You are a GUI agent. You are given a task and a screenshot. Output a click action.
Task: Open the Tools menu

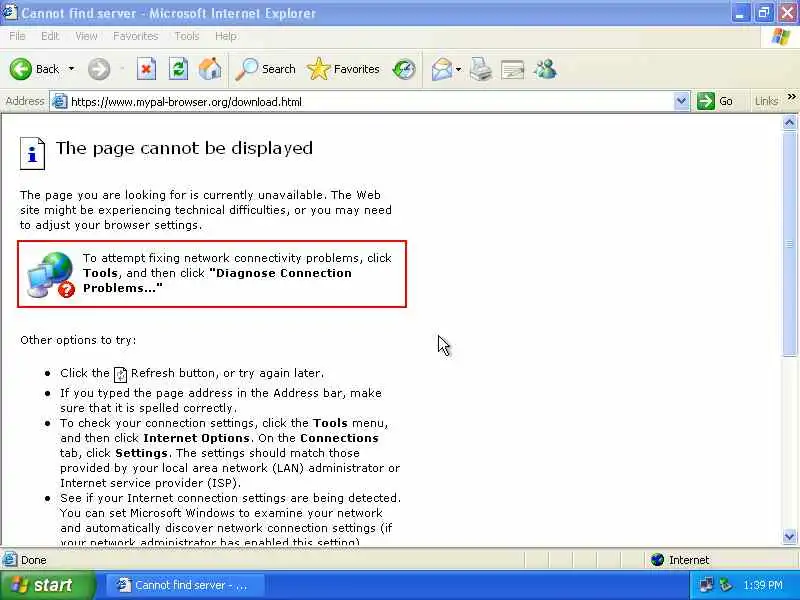[x=187, y=36]
